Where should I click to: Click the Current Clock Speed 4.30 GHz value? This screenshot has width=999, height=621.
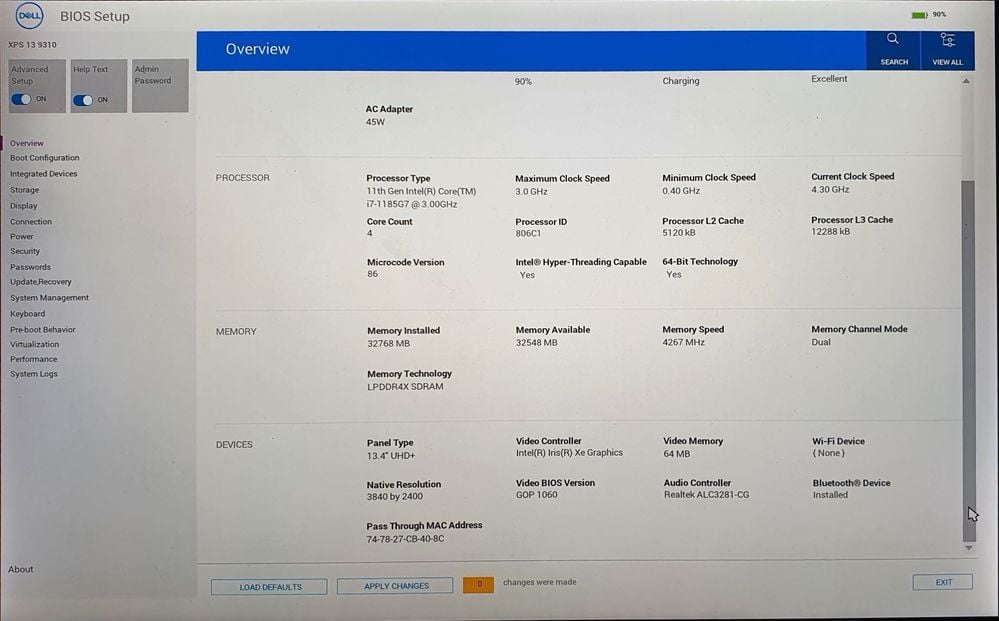click(830, 190)
